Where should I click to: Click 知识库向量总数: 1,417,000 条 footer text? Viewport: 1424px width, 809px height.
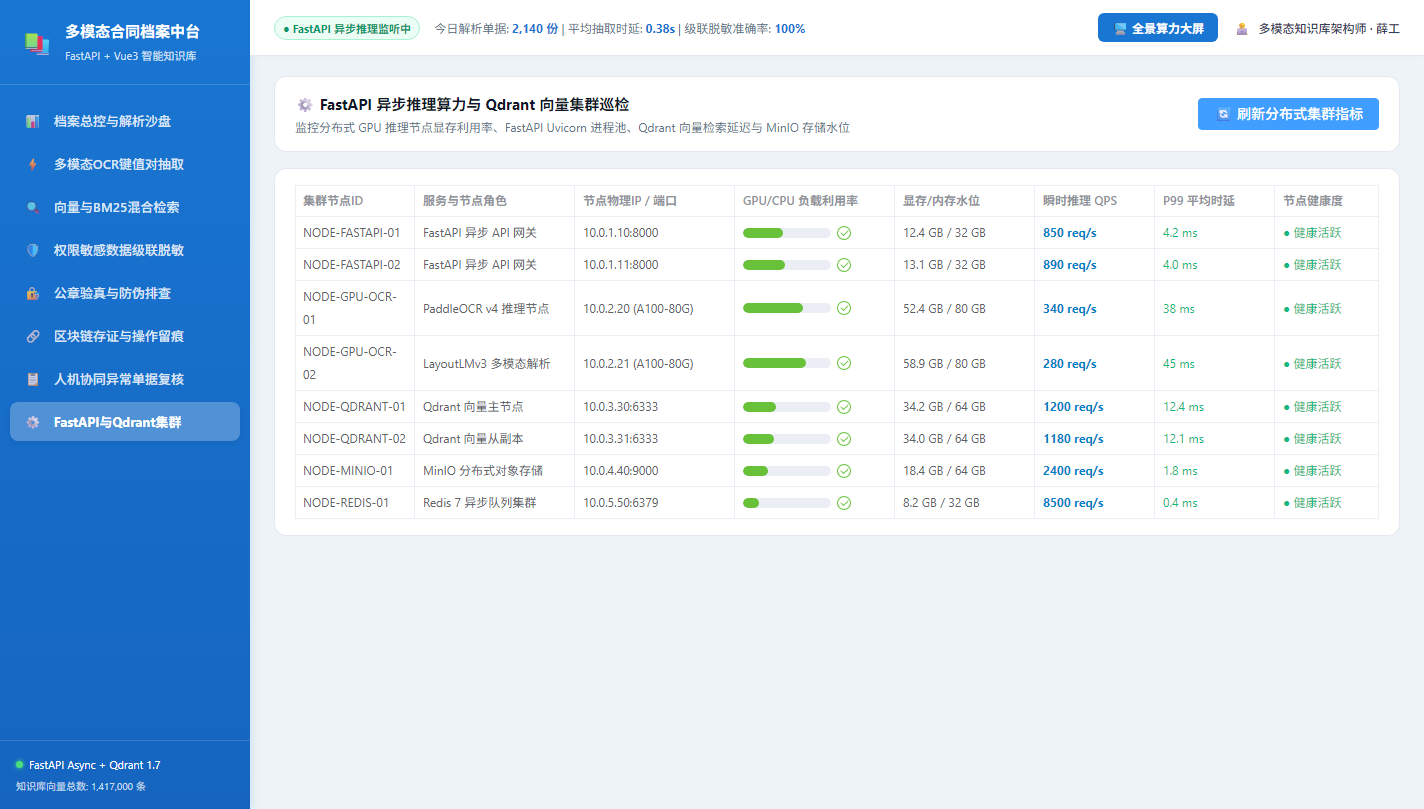[81, 787]
